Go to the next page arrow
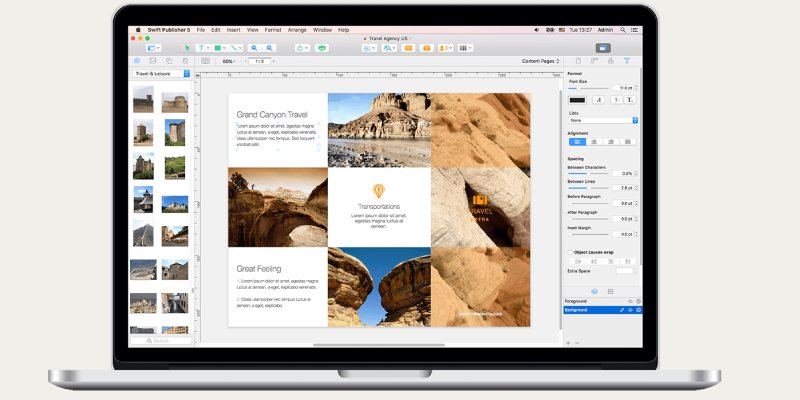The width and height of the screenshot is (800, 400). (x=274, y=61)
